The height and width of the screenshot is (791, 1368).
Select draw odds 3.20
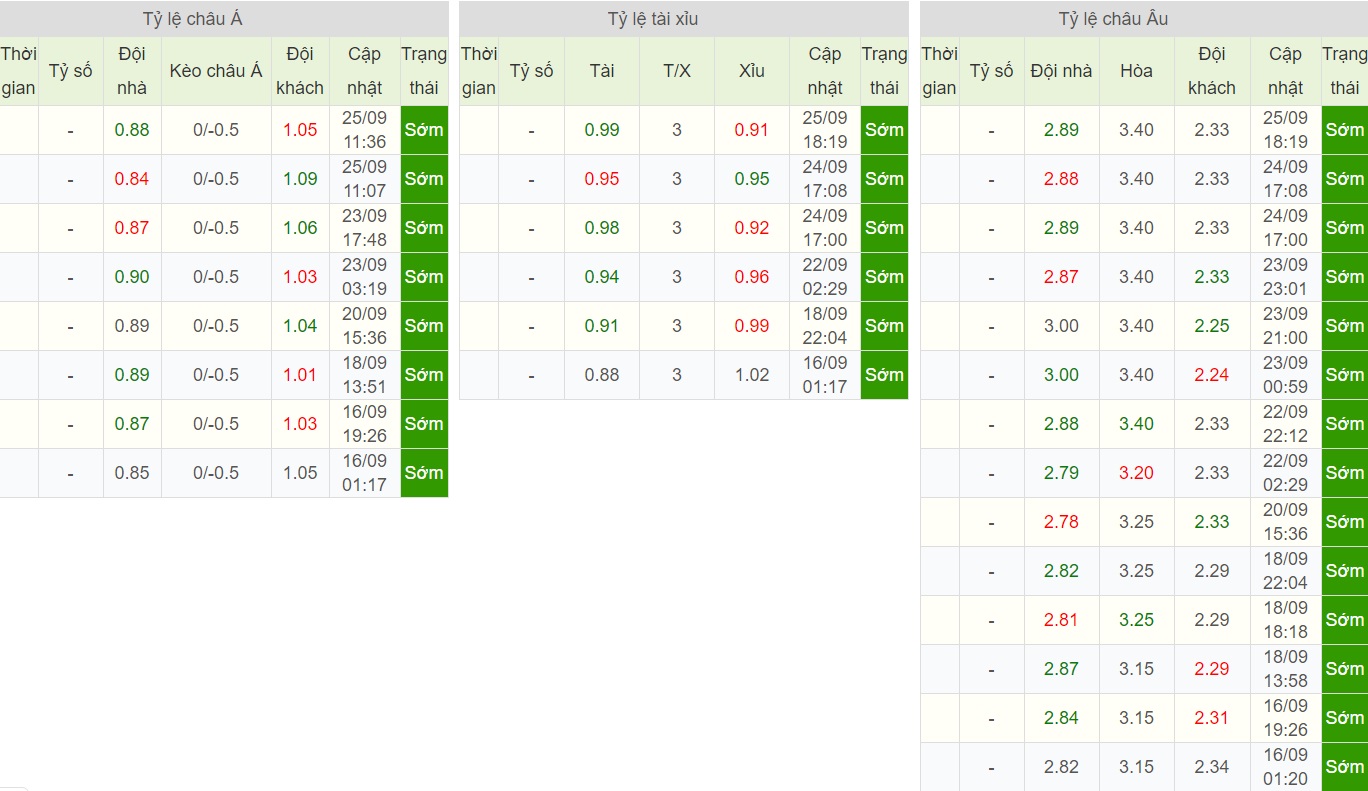[x=1137, y=473]
